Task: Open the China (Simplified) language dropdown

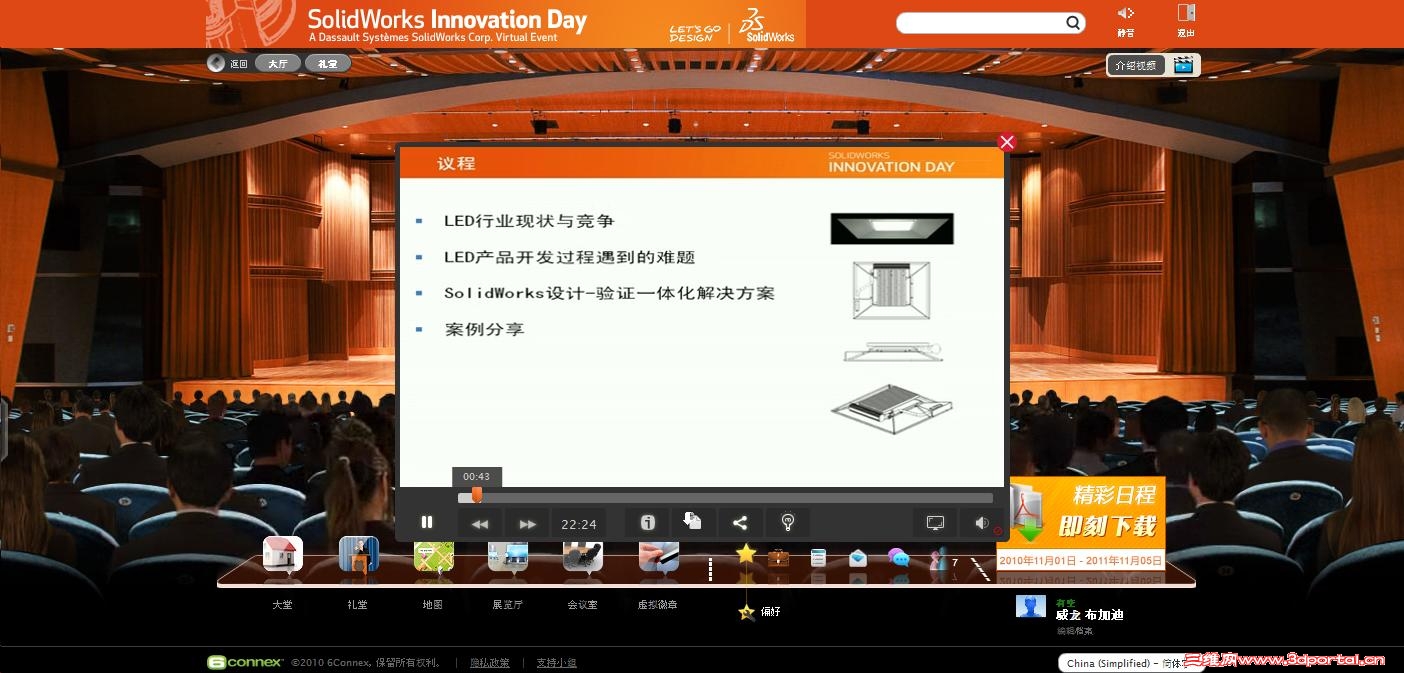Action: 1130,663
